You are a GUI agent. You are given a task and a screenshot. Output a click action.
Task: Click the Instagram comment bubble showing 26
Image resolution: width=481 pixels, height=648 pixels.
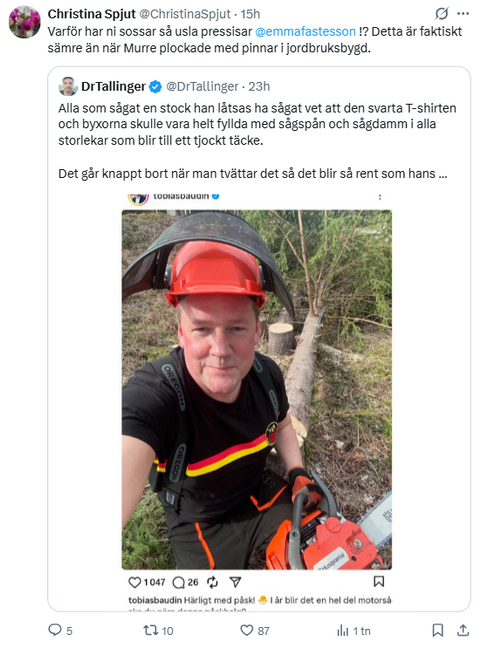[179, 582]
